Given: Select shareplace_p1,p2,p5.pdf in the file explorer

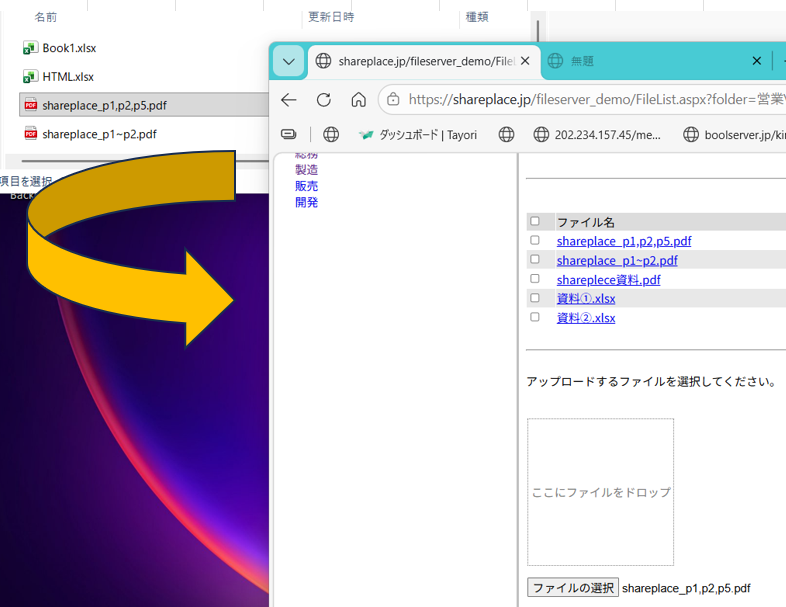Looking at the screenshot, I should point(104,105).
